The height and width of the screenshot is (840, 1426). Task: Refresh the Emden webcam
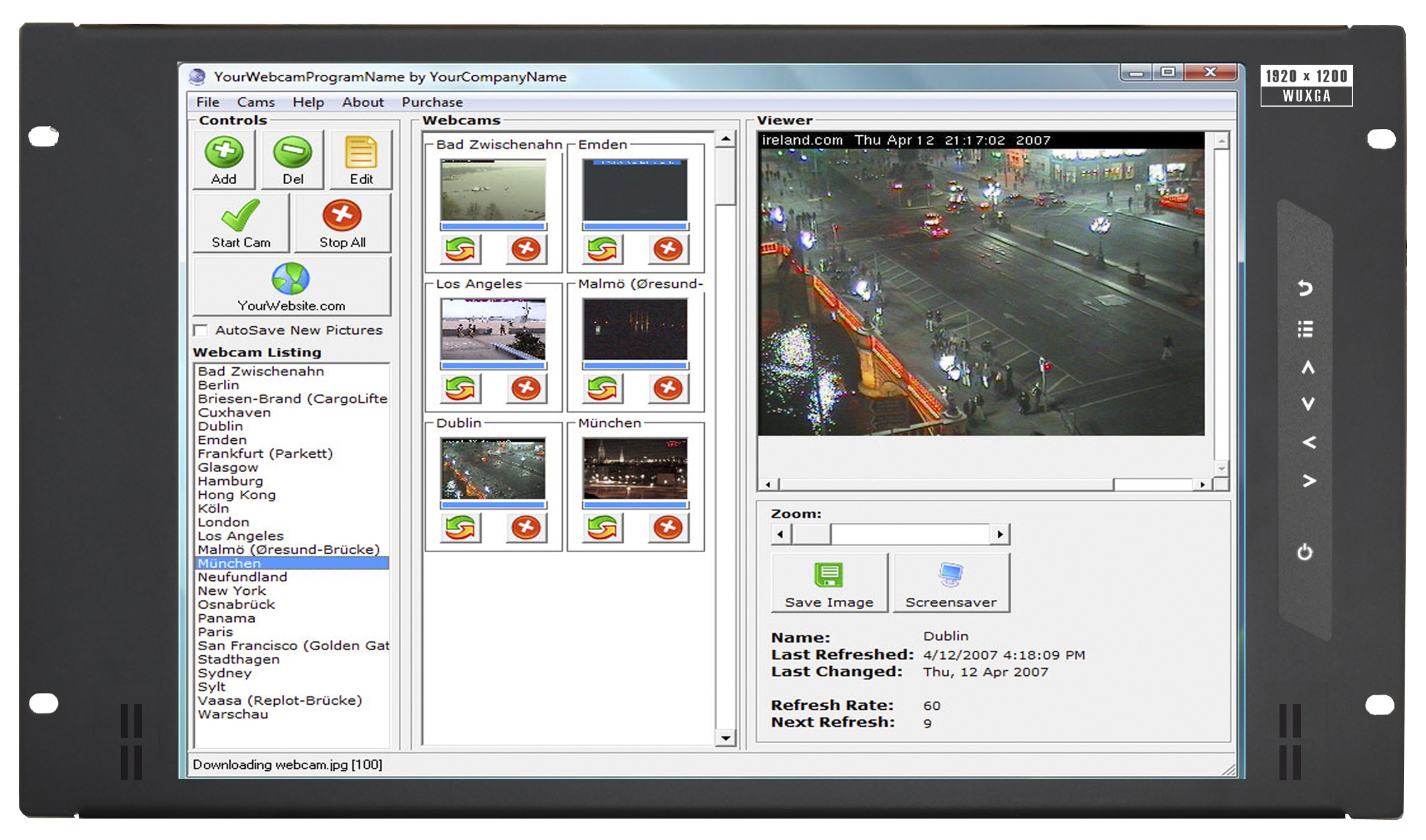[x=602, y=249]
